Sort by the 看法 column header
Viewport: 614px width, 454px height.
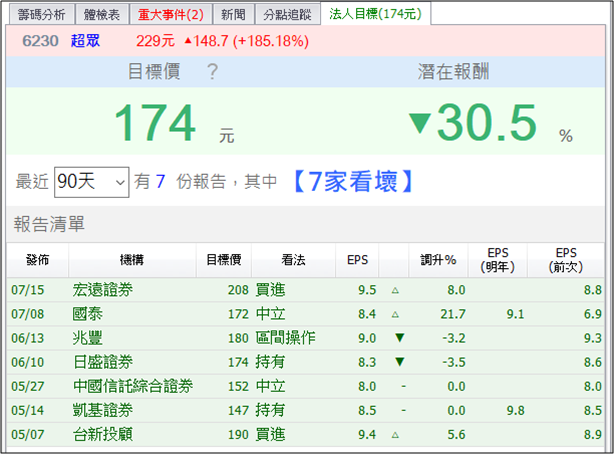[x=293, y=260]
